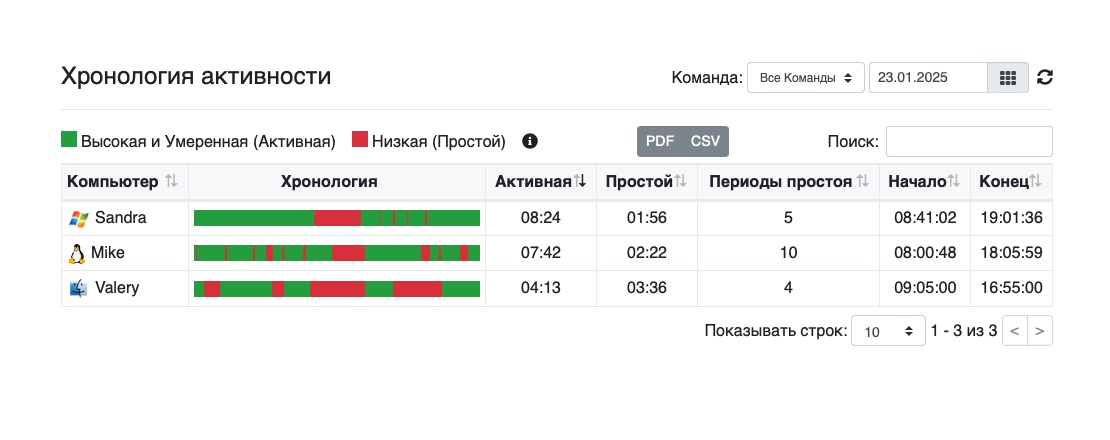The width and height of the screenshot is (1110, 440).
Task: Click the Низкая (Простой) legend label
Action: pyautogui.click(x=439, y=141)
